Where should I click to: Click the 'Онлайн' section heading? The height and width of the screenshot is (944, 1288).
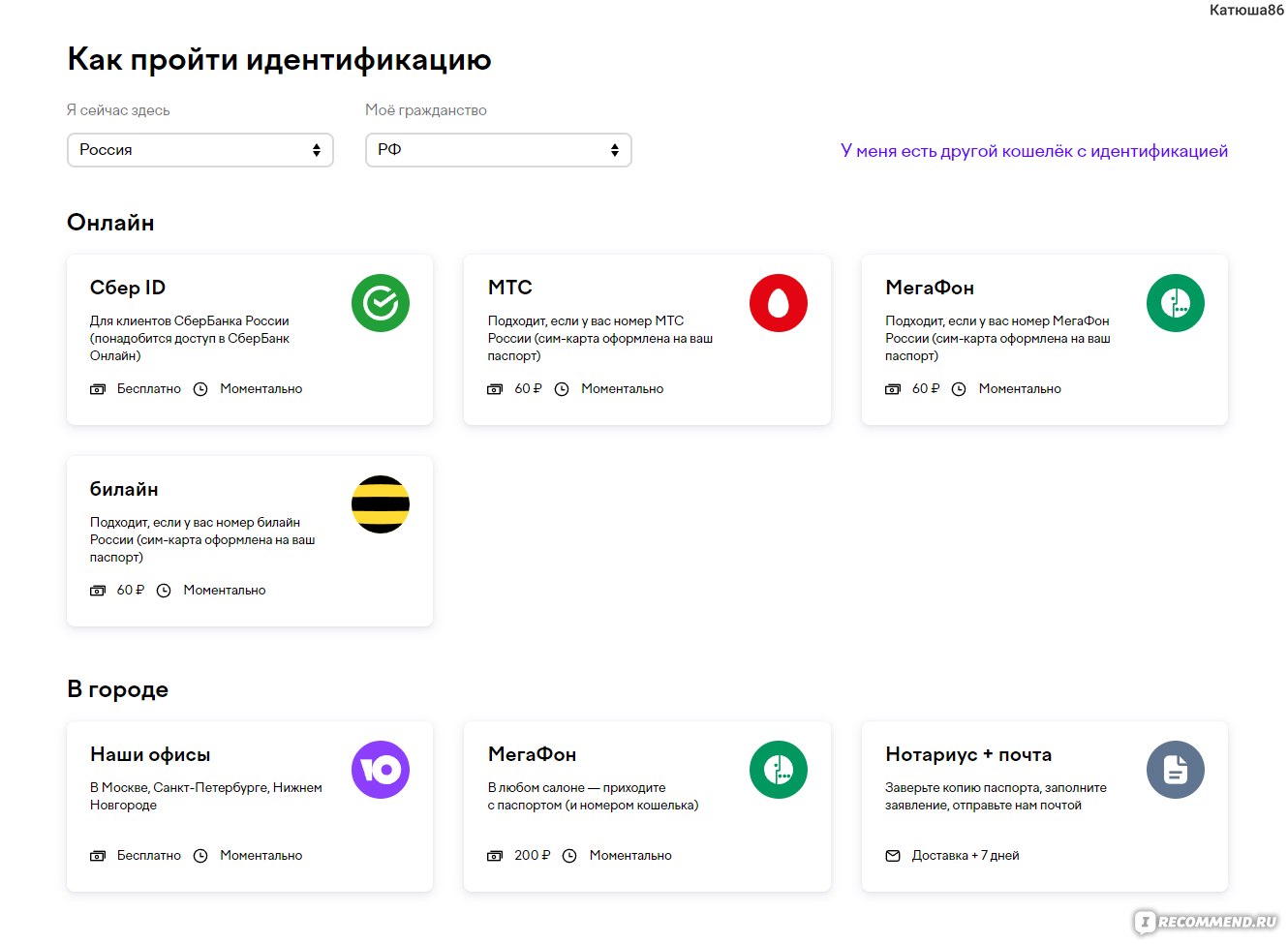tap(110, 223)
